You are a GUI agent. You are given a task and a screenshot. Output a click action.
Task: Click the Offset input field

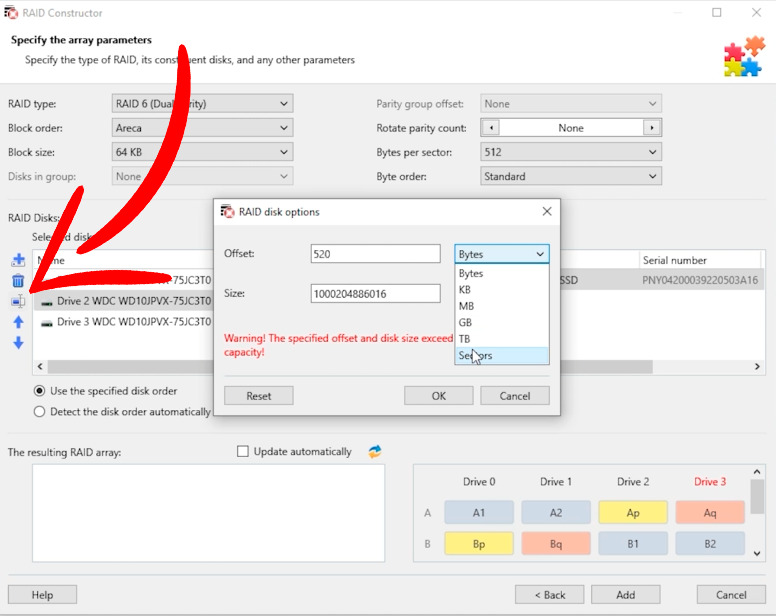375,254
